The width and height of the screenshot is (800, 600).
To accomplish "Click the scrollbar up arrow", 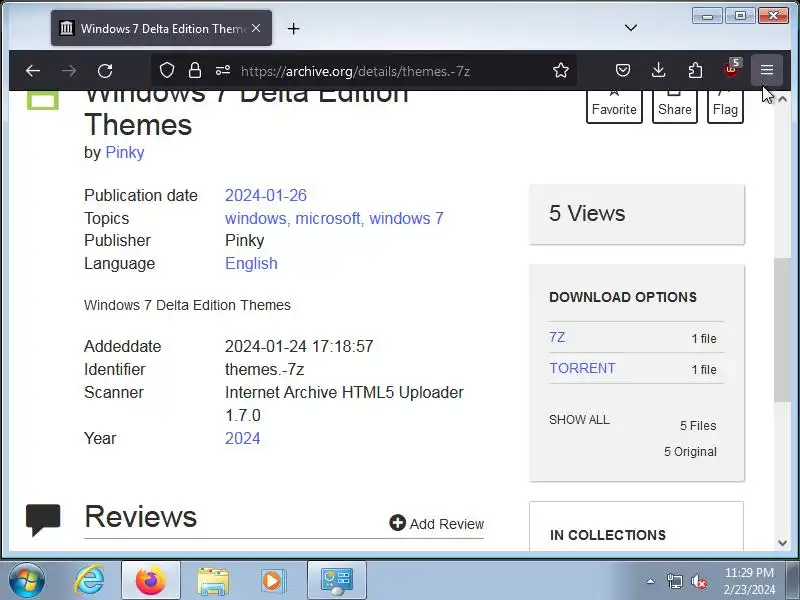I will (782, 99).
